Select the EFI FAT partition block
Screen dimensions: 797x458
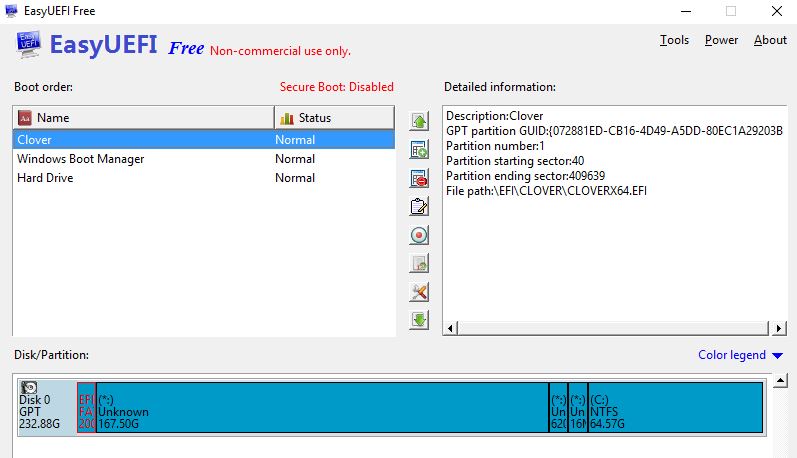[x=86, y=408]
